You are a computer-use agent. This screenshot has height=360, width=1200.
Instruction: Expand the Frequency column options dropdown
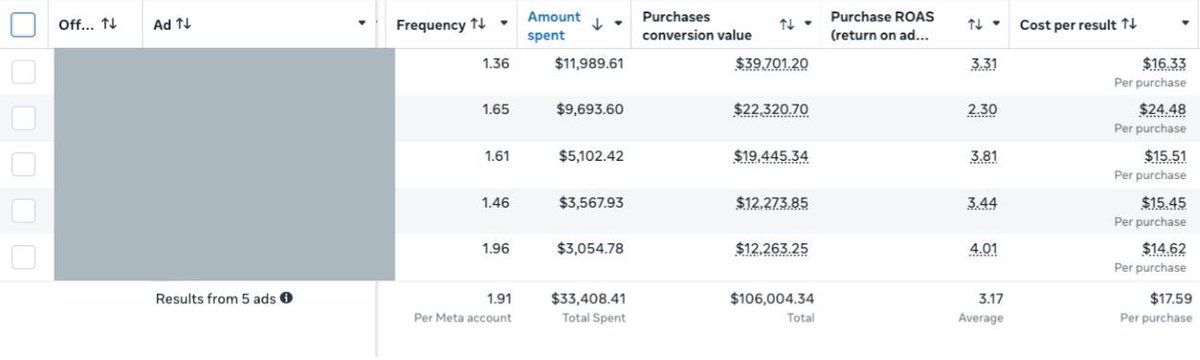(x=504, y=24)
